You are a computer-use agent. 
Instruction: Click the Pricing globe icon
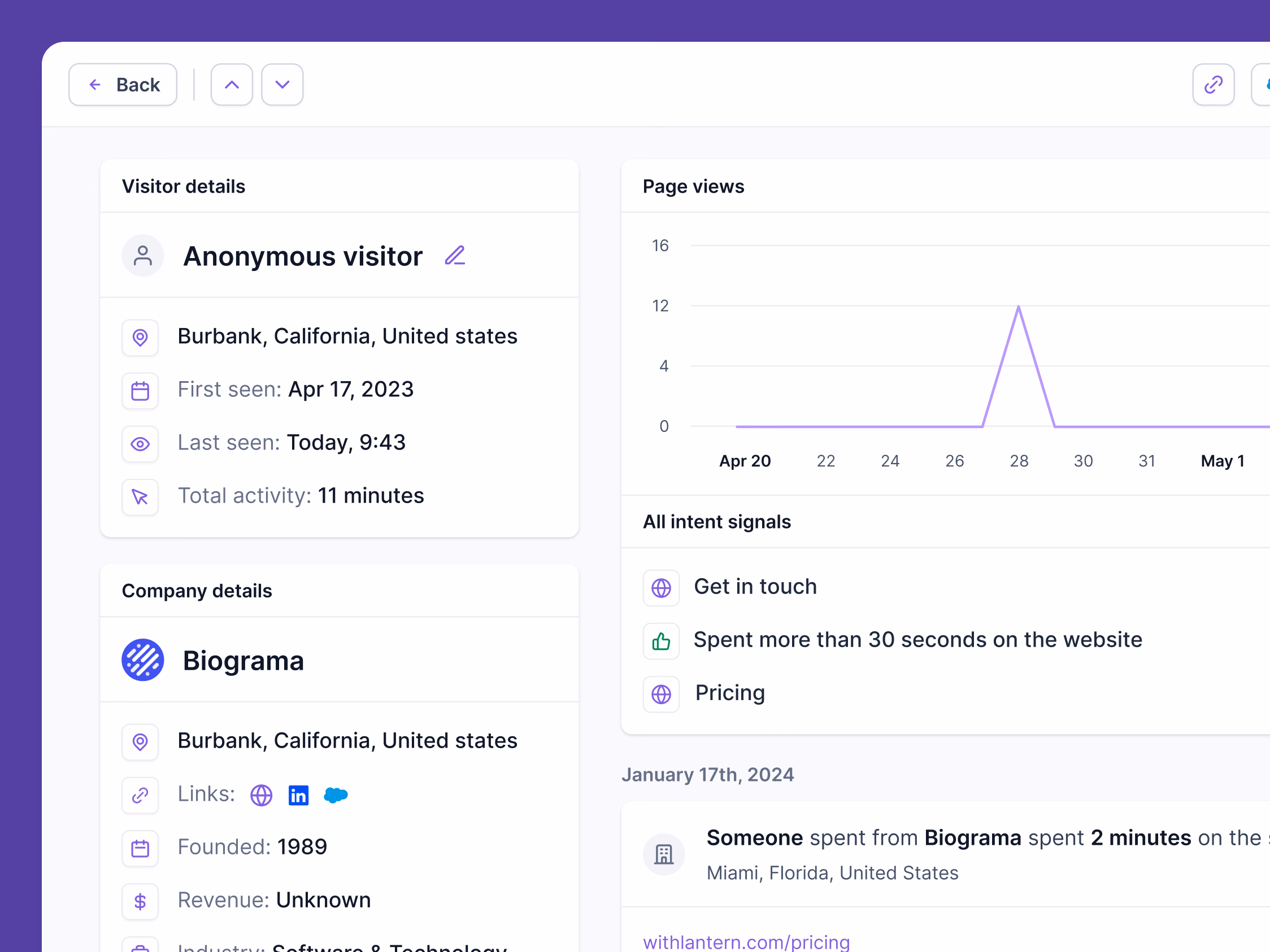pyautogui.click(x=661, y=695)
